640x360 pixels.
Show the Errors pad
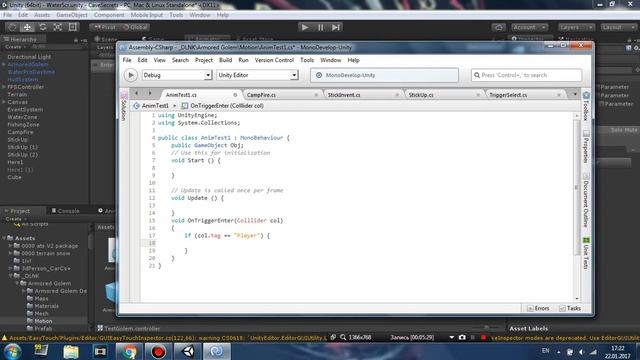pyautogui.click(x=538, y=308)
